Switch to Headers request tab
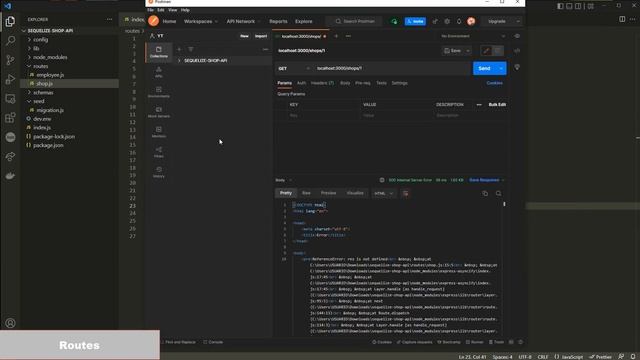This screenshot has height=360, width=640. [322, 83]
